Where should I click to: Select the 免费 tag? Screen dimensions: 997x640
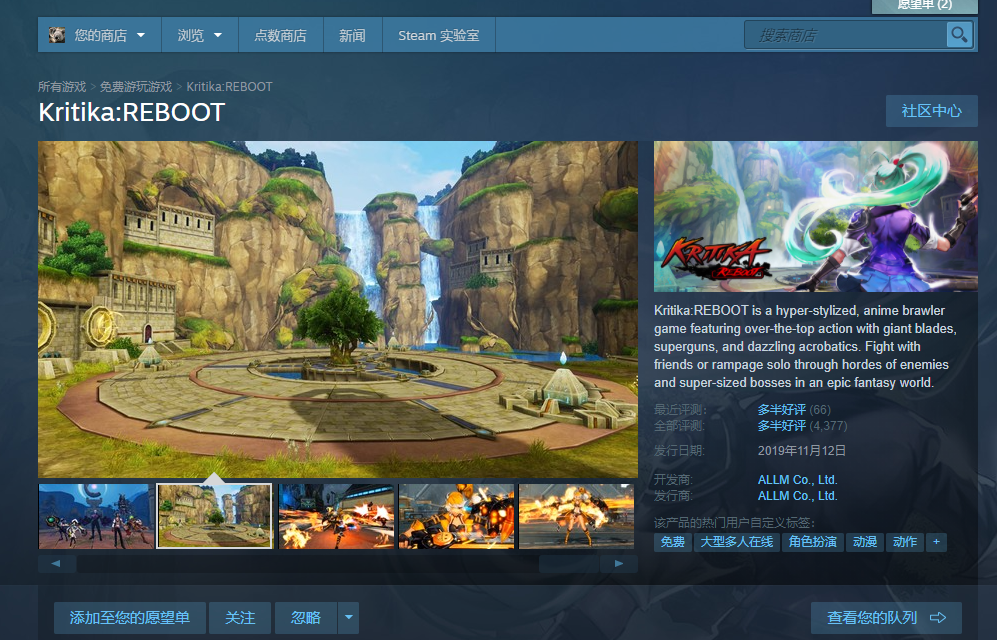(673, 541)
